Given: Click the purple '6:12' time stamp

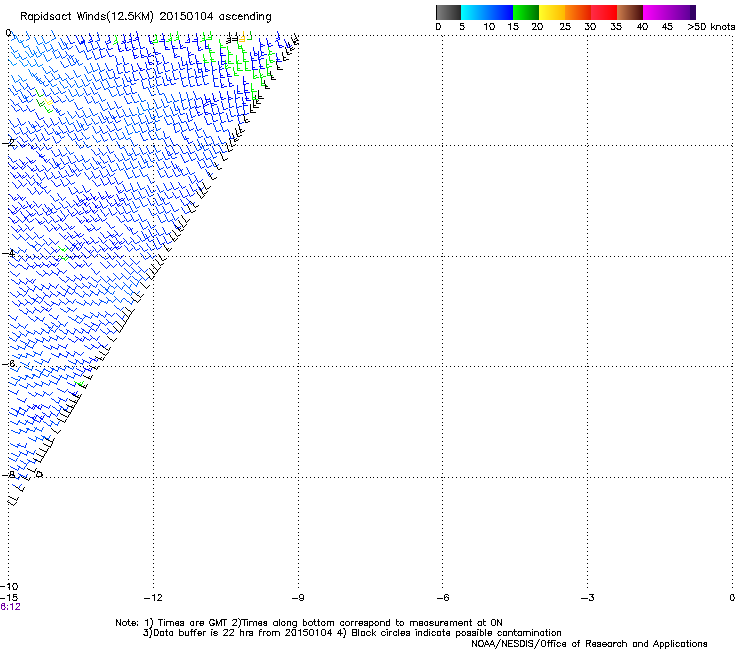Looking at the screenshot, I should pyautogui.click(x=10, y=607).
